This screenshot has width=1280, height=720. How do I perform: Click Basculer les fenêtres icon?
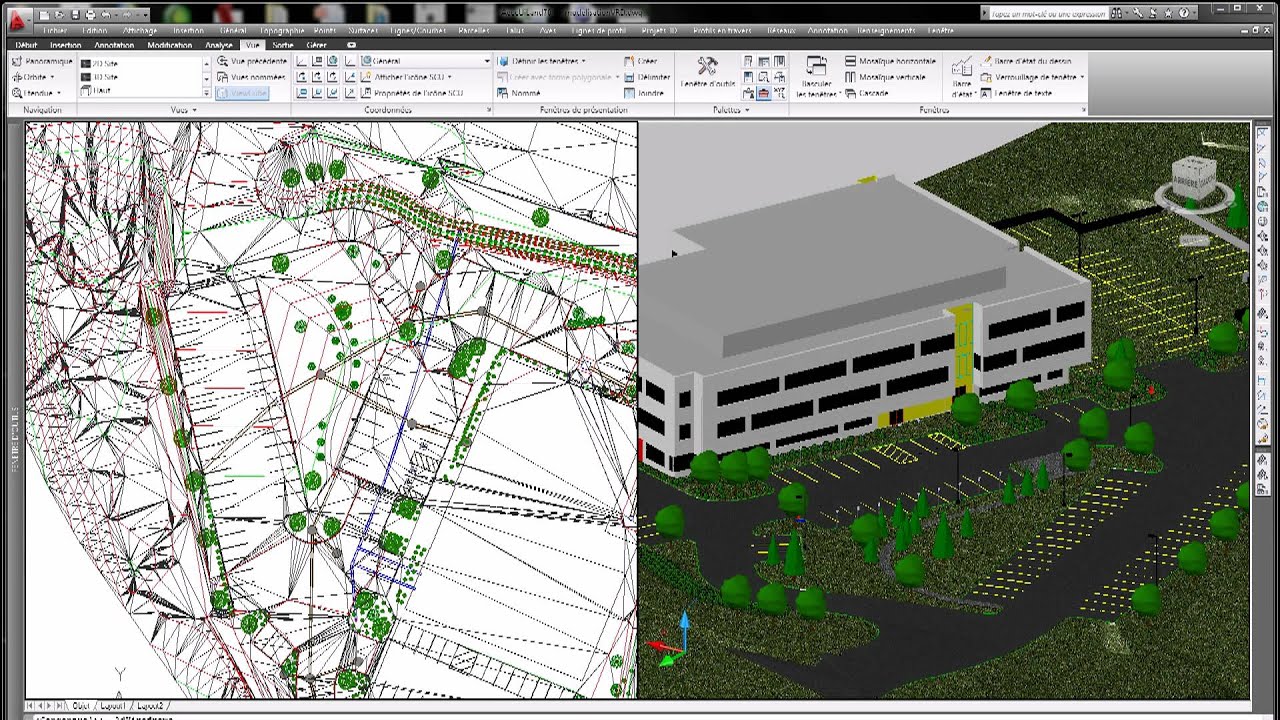tap(816, 75)
